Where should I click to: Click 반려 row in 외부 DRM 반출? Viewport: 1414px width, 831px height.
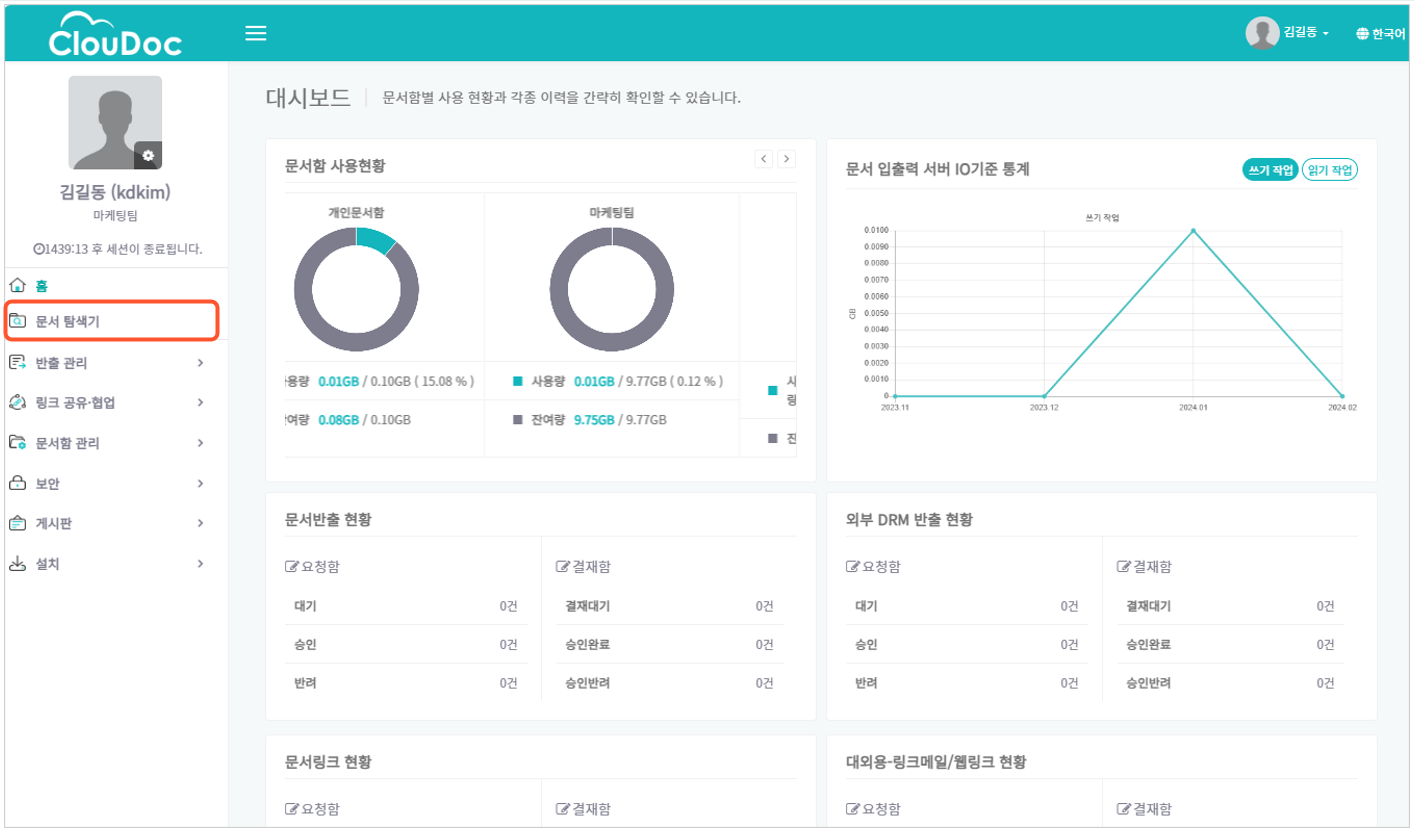coord(967,683)
